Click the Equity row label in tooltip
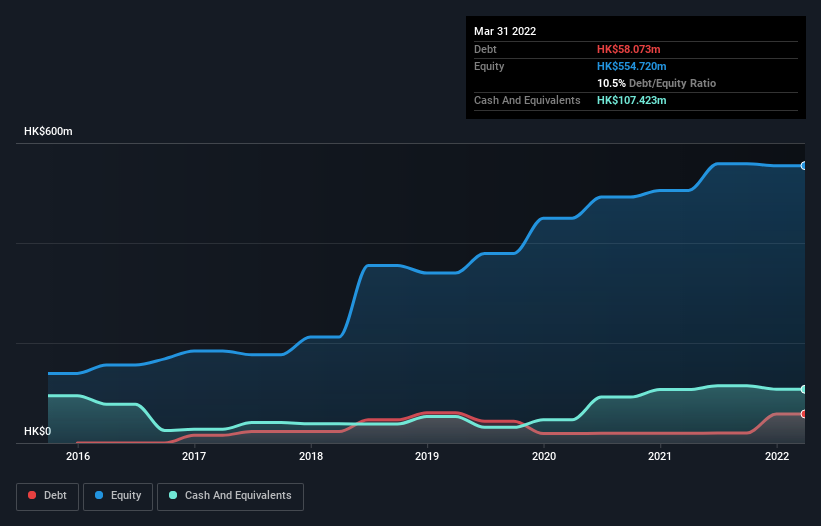The width and height of the screenshot is (821, 526). [x=489, y=66]
